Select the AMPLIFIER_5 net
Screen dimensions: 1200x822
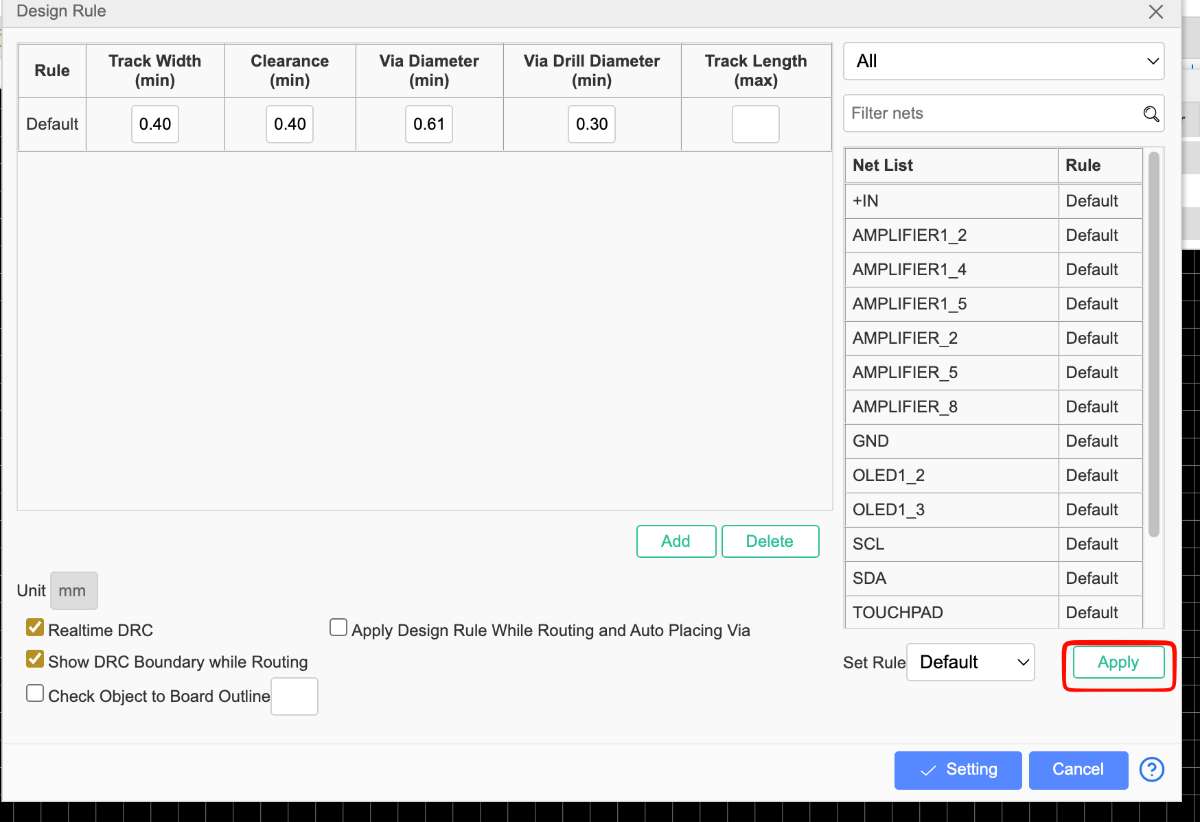(951, 372)
